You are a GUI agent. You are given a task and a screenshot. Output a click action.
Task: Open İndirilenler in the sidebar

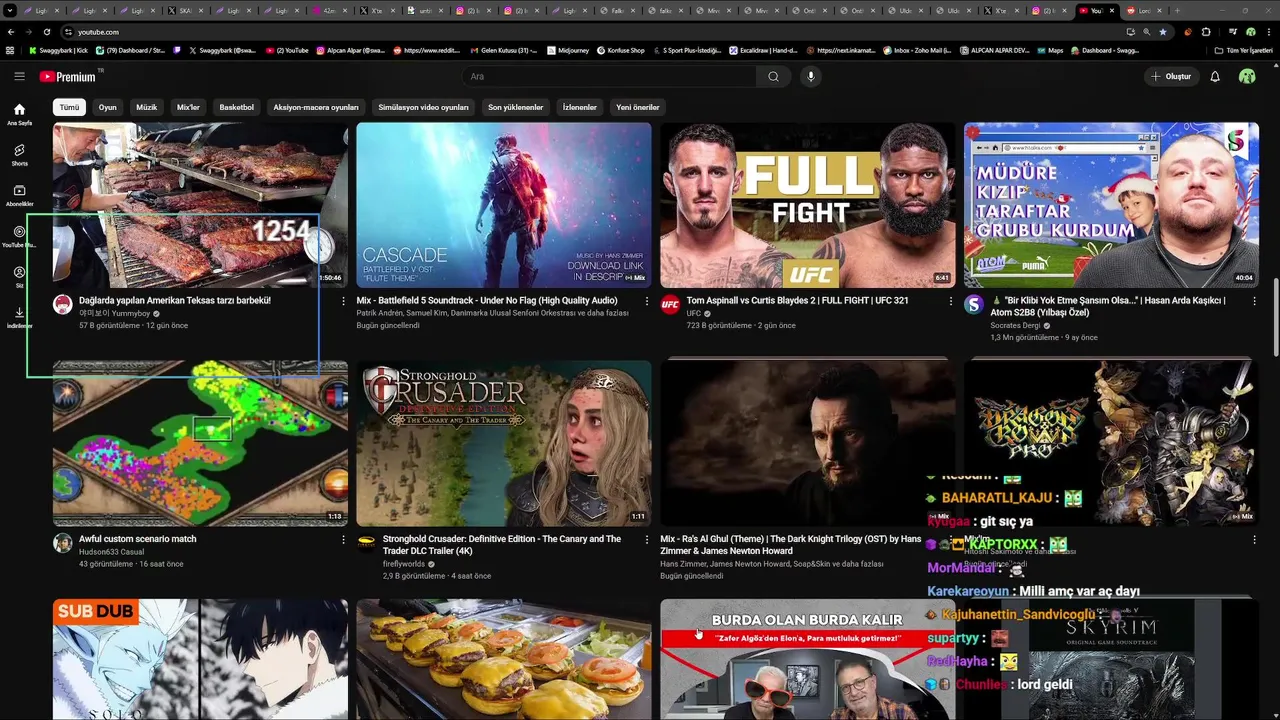[x=19, y=318]
